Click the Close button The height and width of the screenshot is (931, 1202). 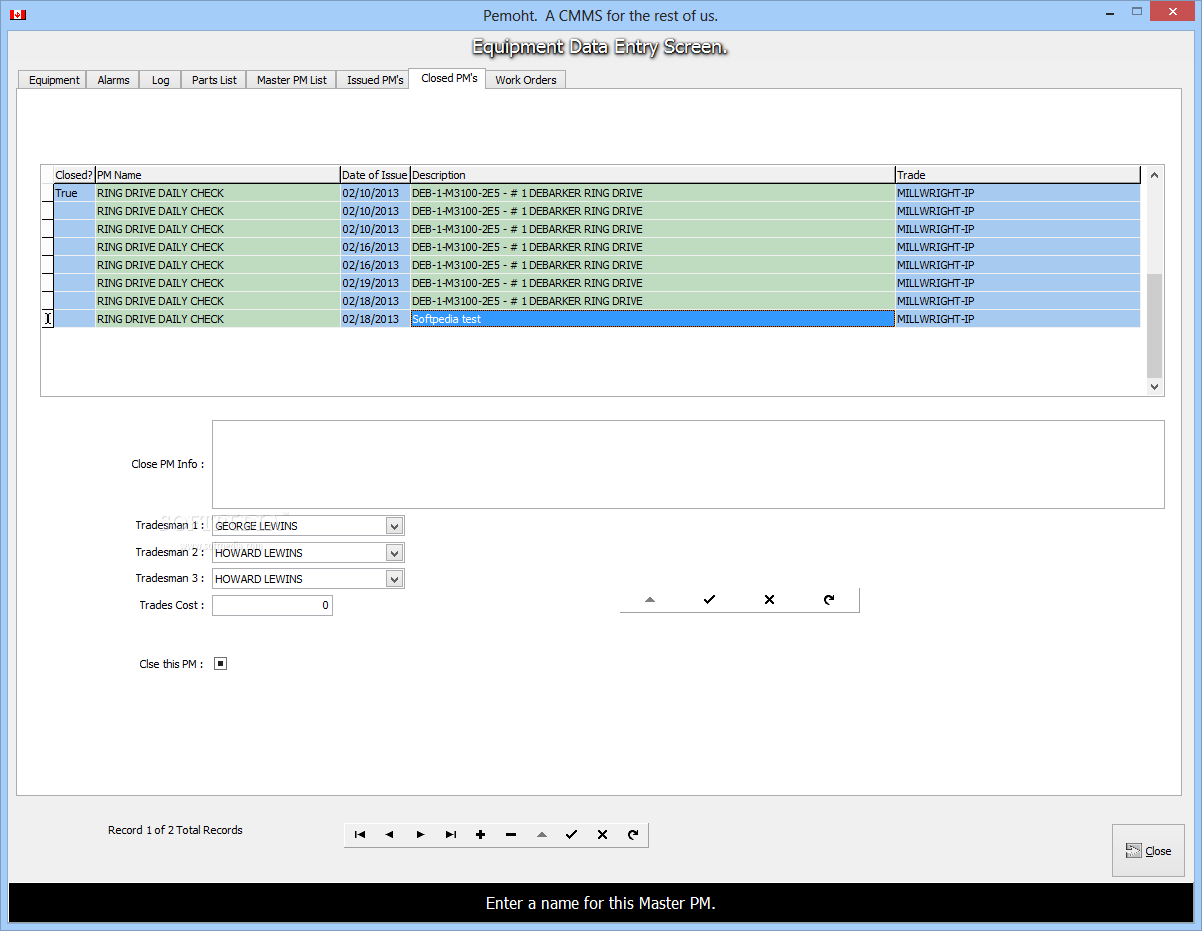(x=1148, y=851)
